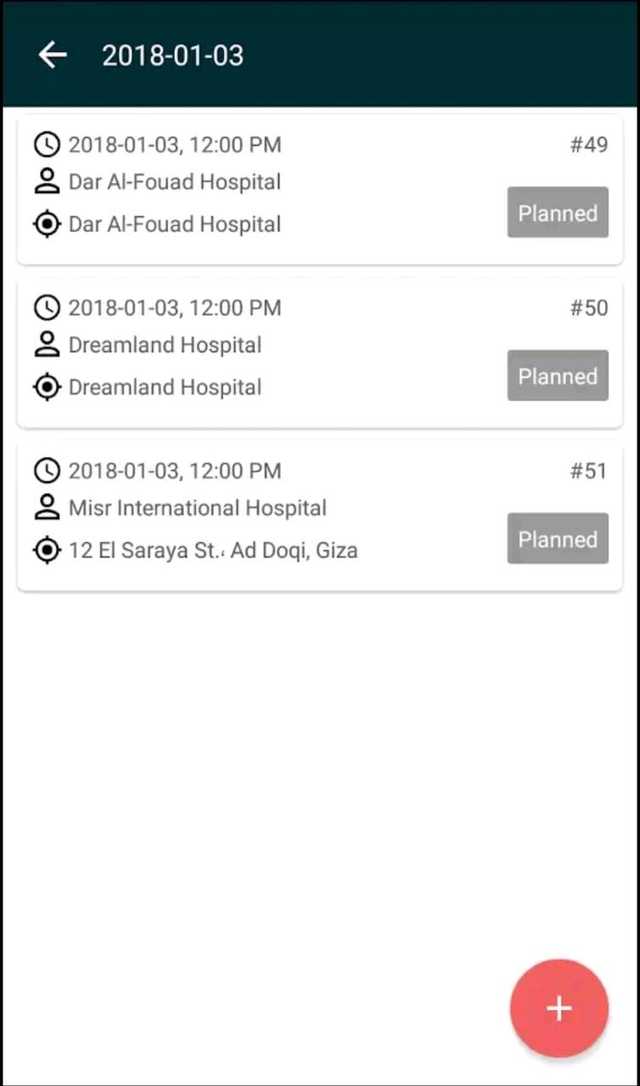Viewport: 640px width, 1086px height.
Task: Tap Planned status on visit #50
Action: 558,375
